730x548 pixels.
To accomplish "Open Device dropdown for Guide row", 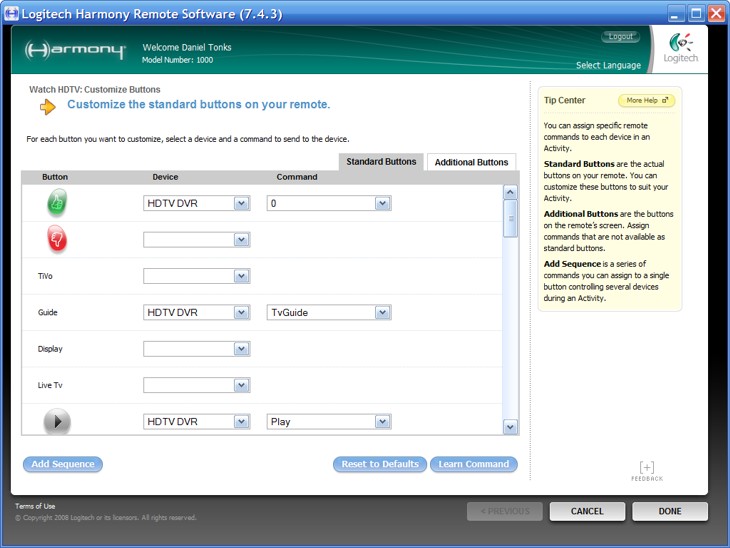I will click(x=196, y=312).
